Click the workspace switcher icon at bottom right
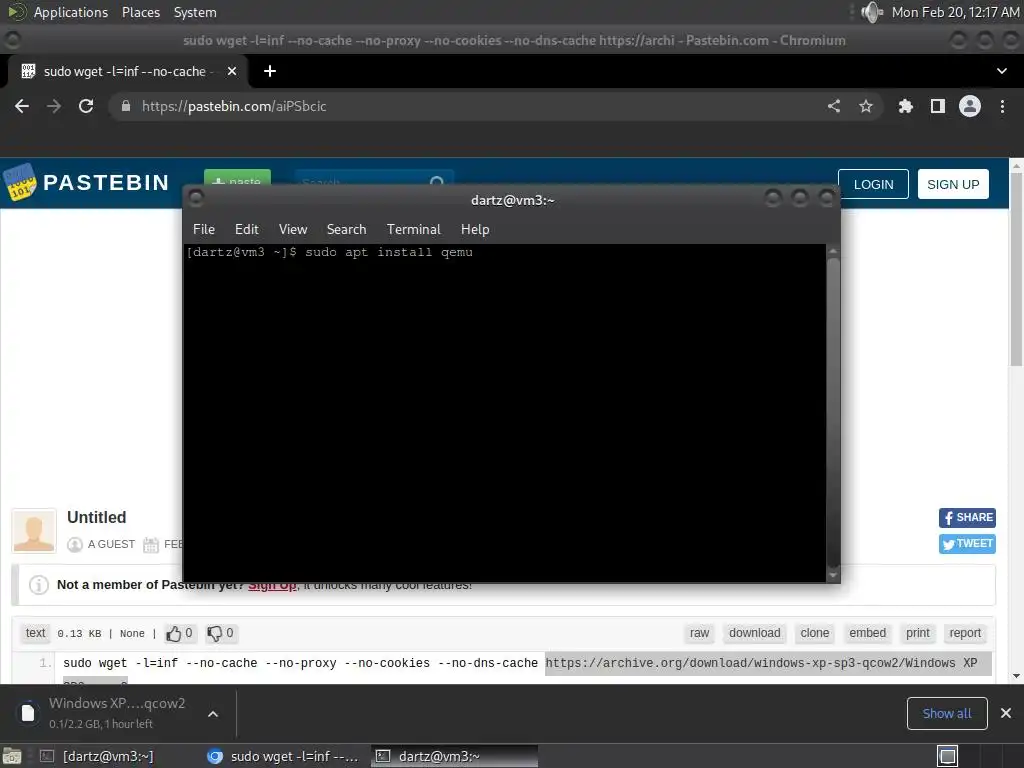This screenshot has width=1024, height=768. (x=947, y=756)
